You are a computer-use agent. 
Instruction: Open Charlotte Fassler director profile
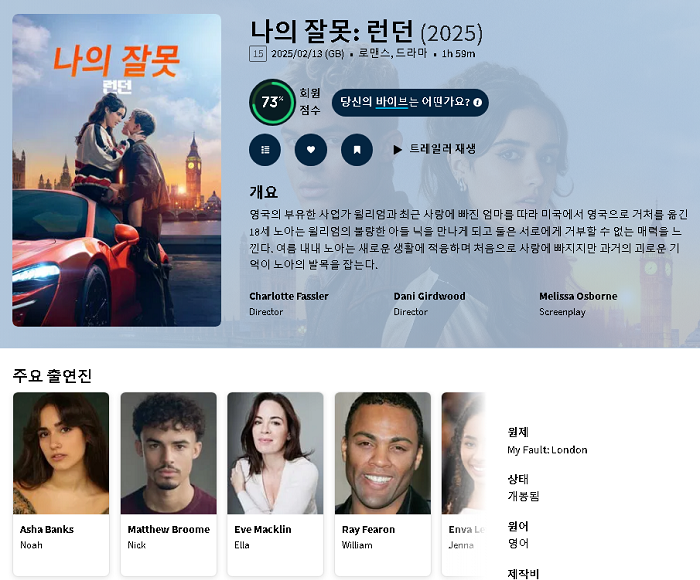(x=289, y=296)
